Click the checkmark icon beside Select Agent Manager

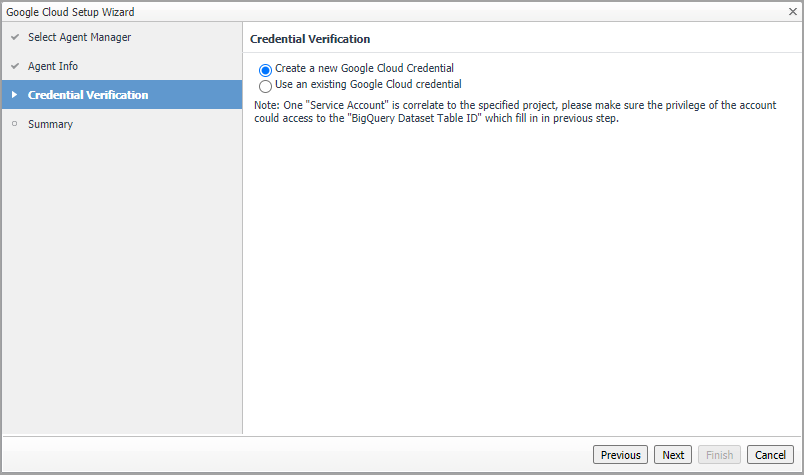tap(14, 37)
